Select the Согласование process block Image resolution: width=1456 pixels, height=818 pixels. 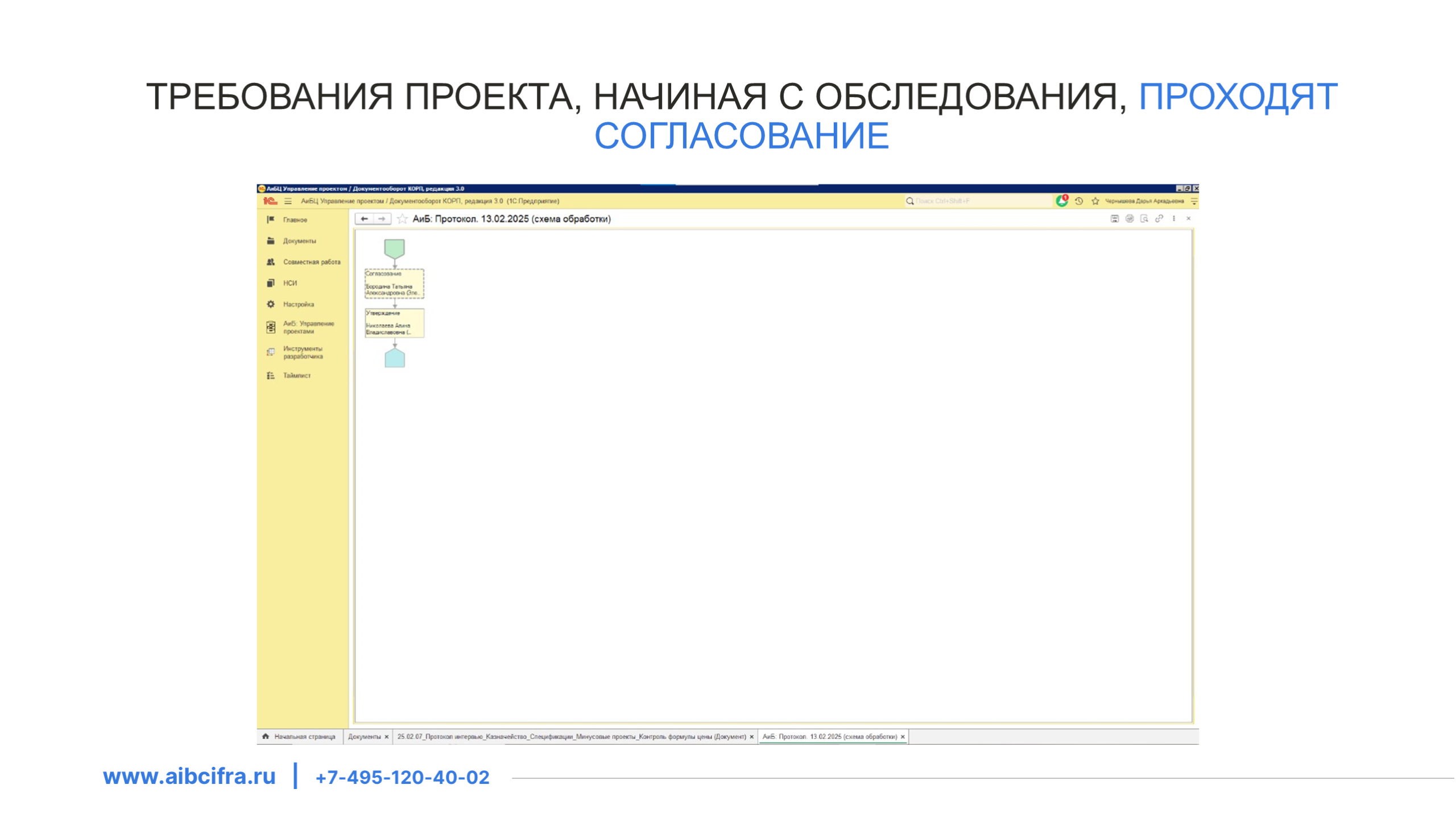tap(394, 284)
